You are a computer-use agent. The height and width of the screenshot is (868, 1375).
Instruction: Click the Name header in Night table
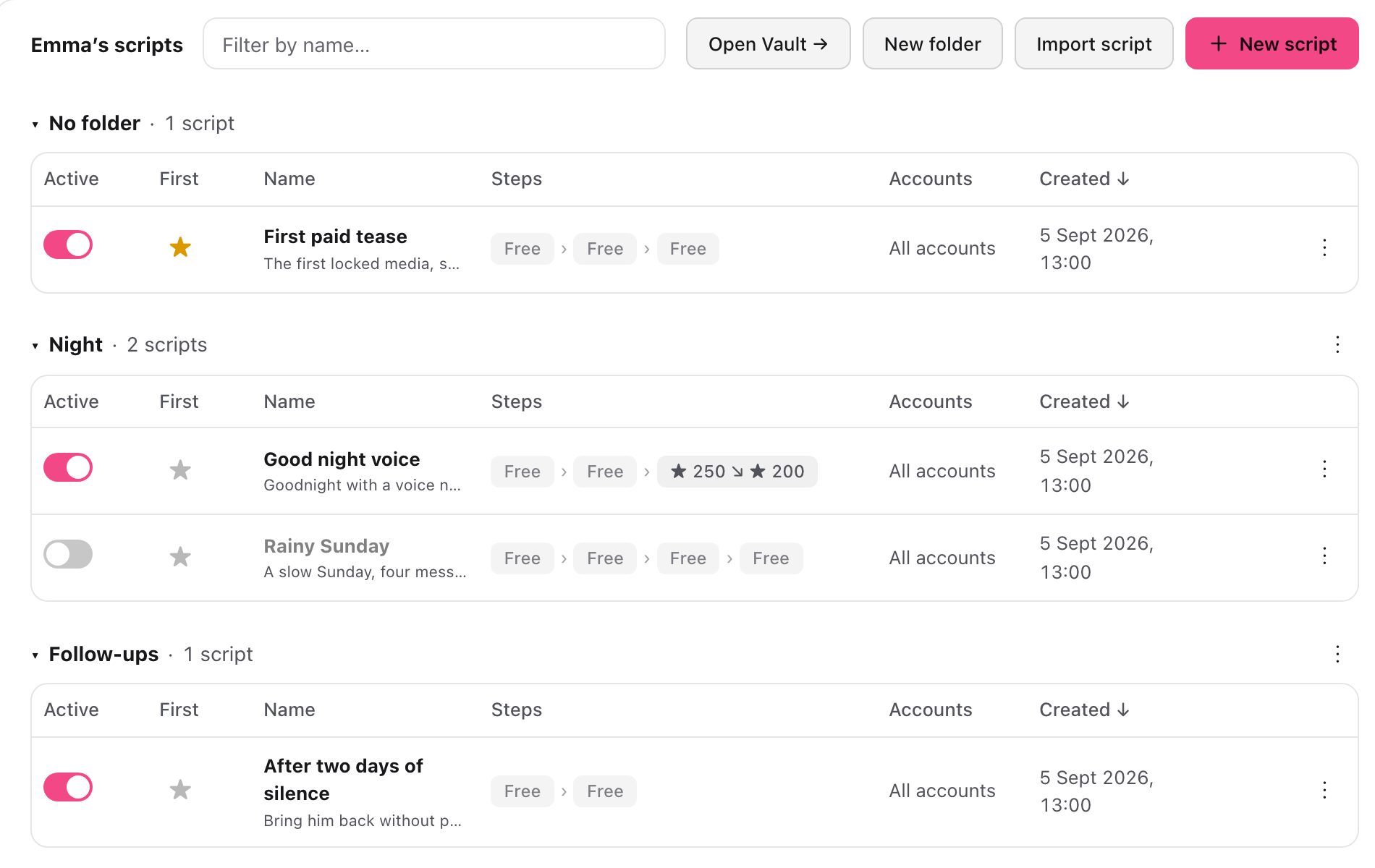point(289,401)
